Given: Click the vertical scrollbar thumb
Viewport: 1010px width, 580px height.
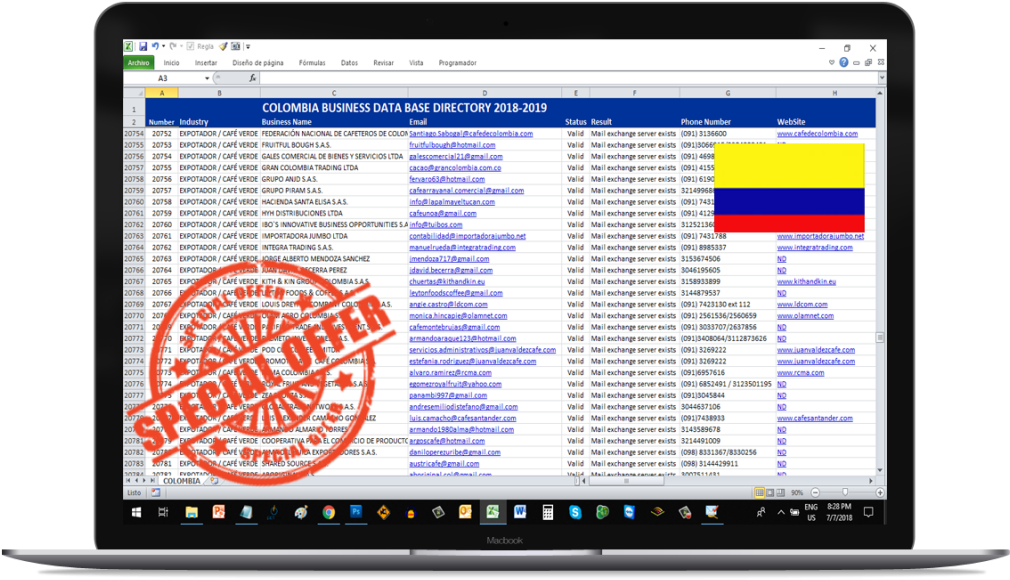Looking at the screenshot, I should coord(880,338).
